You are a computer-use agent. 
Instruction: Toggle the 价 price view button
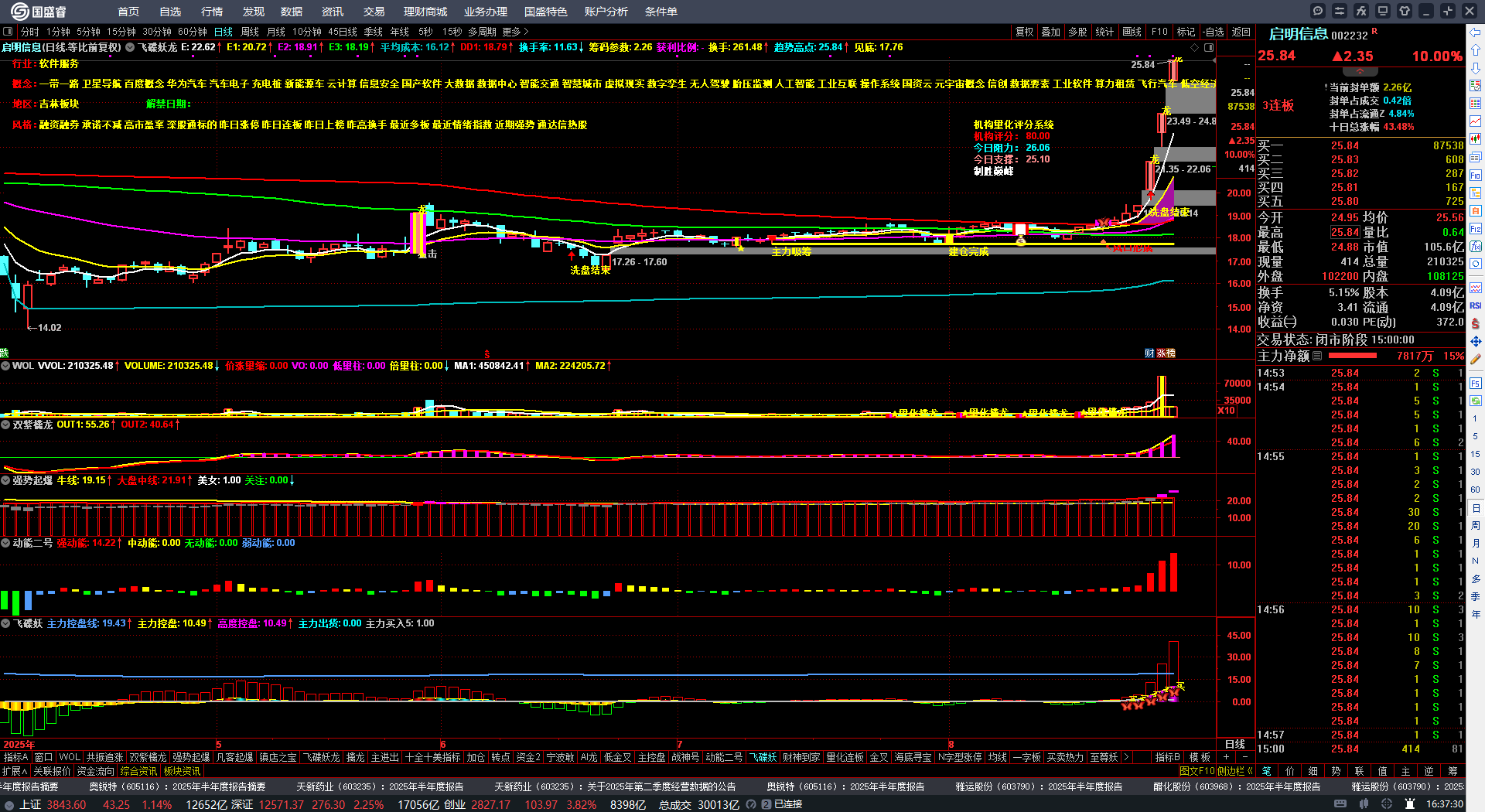pos(1290,771)
